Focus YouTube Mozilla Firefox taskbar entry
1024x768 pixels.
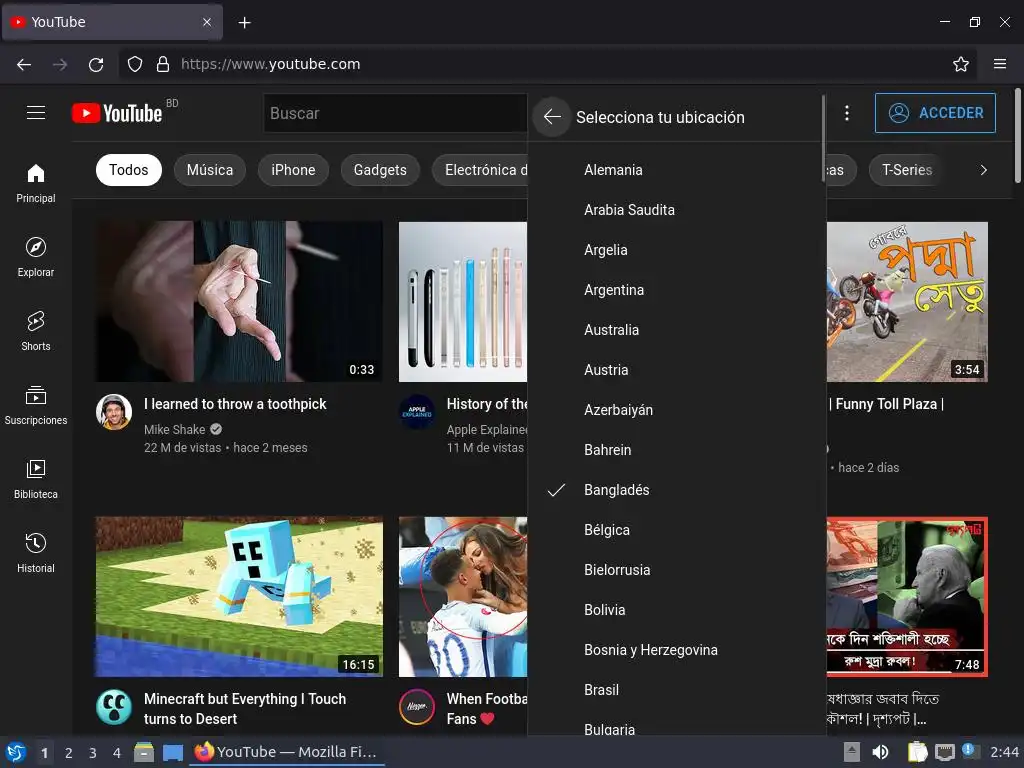[x=287, y=752]
